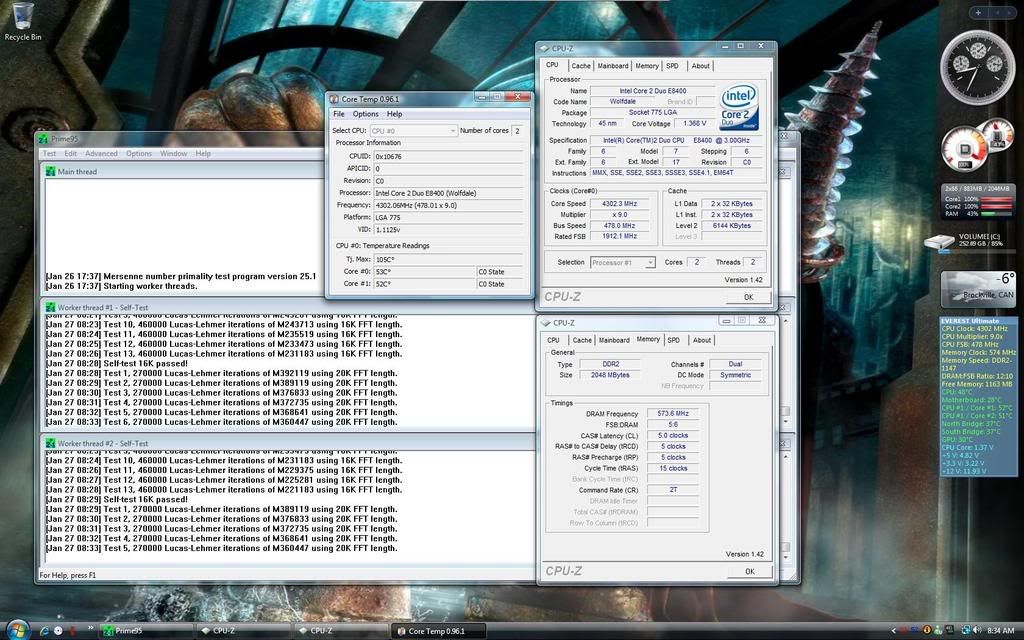Open the Advanced menu in Prime95
The height and width of the screenshot is (640, 1024).
click(101, 153)
